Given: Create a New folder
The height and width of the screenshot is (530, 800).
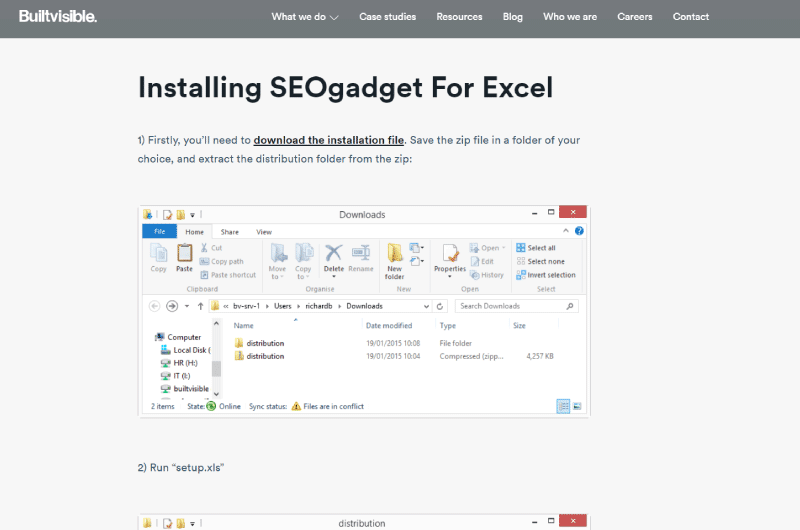Looking at the screenshot, I should [x=394, y=261].
